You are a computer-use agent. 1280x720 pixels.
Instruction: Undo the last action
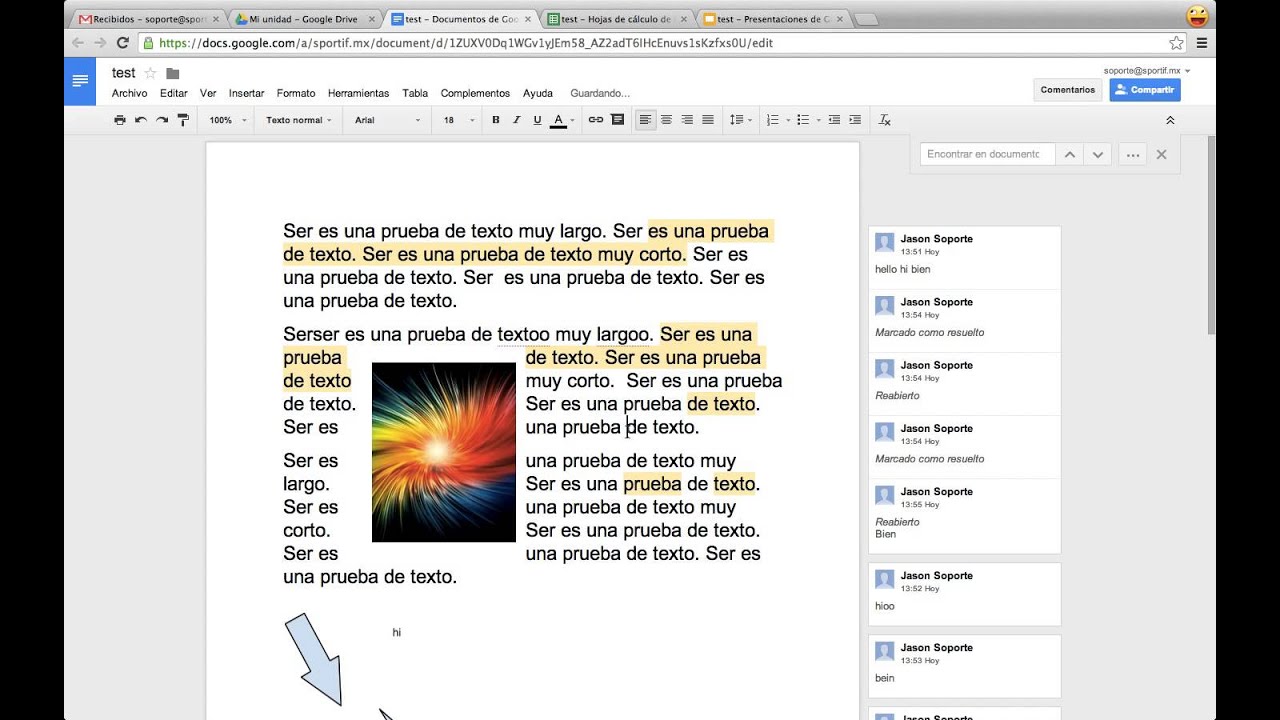(x=141, y=120)
